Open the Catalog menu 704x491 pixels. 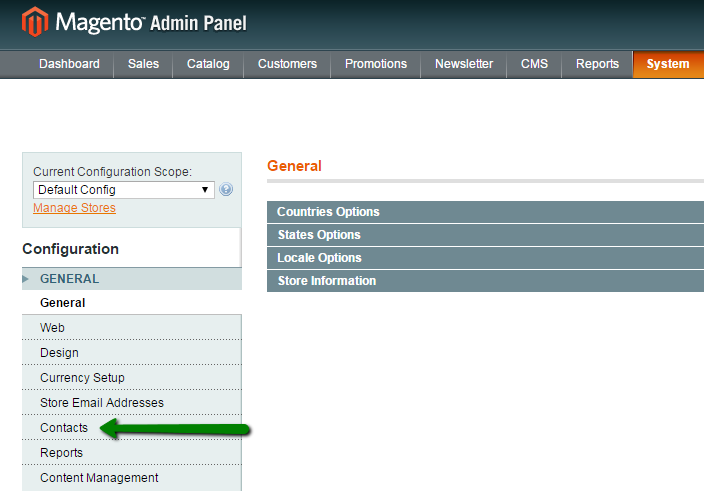tap(208, 64)
